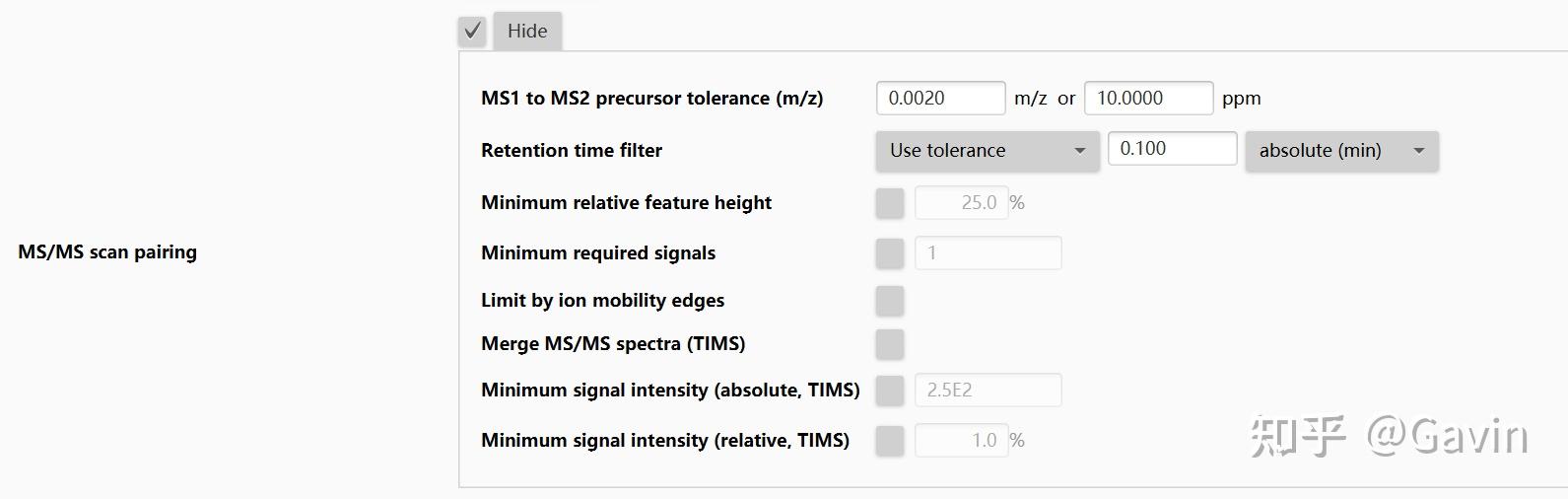Click the Retention time filter label
Screen dimensions: 1568x499
coord(572,151)
